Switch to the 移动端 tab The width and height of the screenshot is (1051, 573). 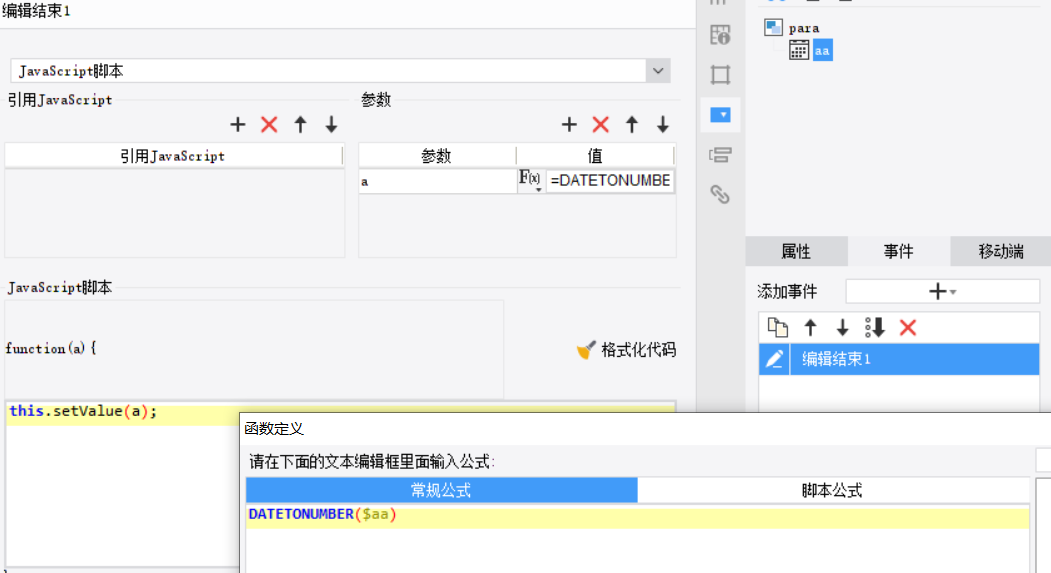pos(1001,251)
